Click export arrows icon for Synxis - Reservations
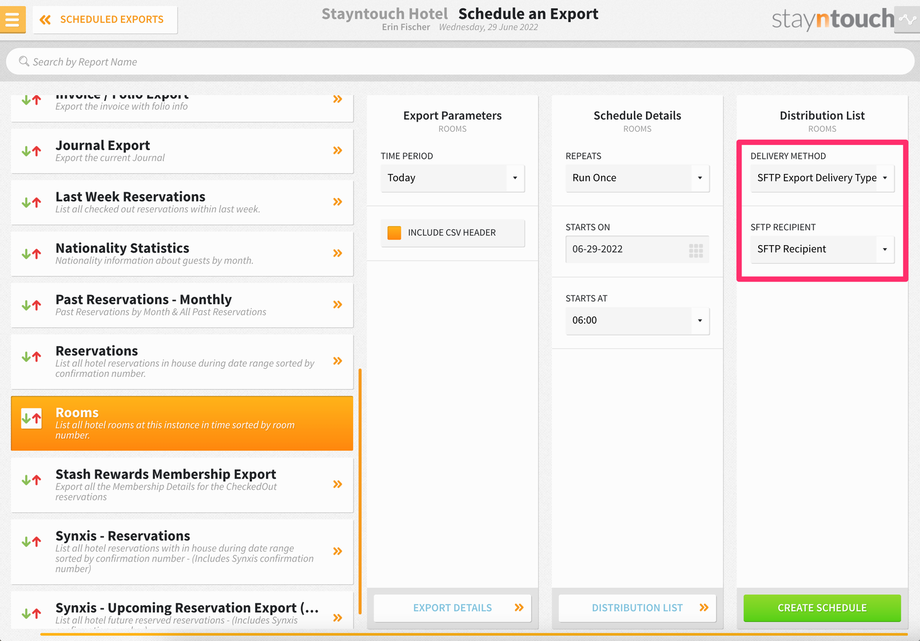920x641 pixels. pos(32,541)
